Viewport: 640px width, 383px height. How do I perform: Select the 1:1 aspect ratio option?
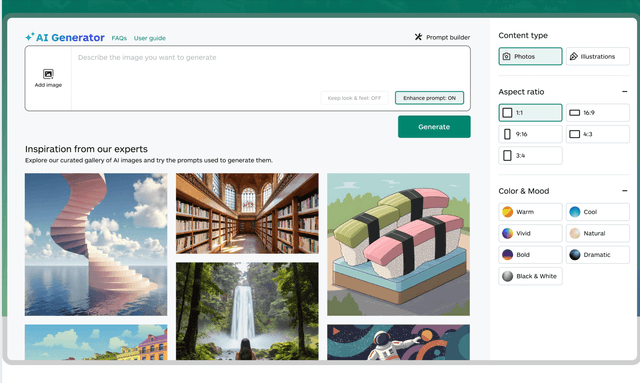pyautogui.click(x=530, y=113)
